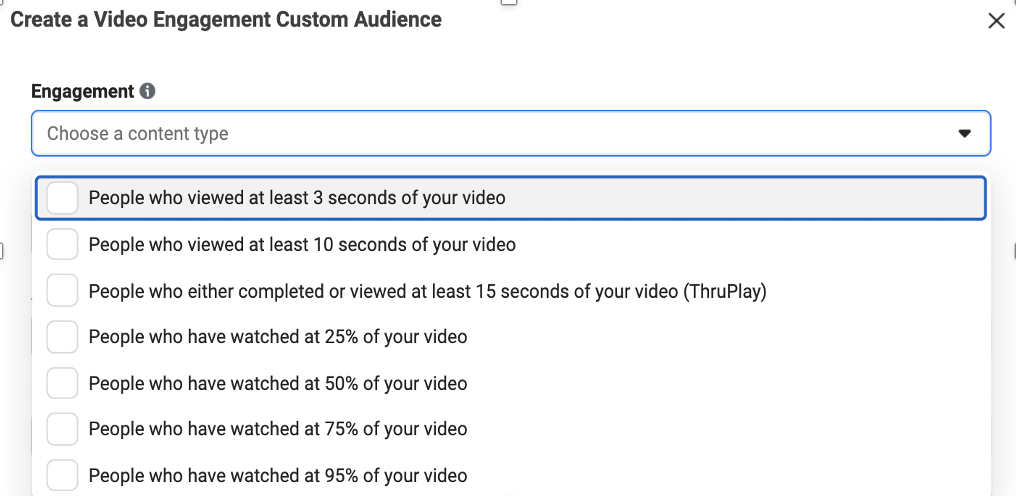Image resolution: width=1016 pixels, height=496 pixels.
Task: Choose 'viewed at least 10 seconds' option text
Action: tap(302, 244)
